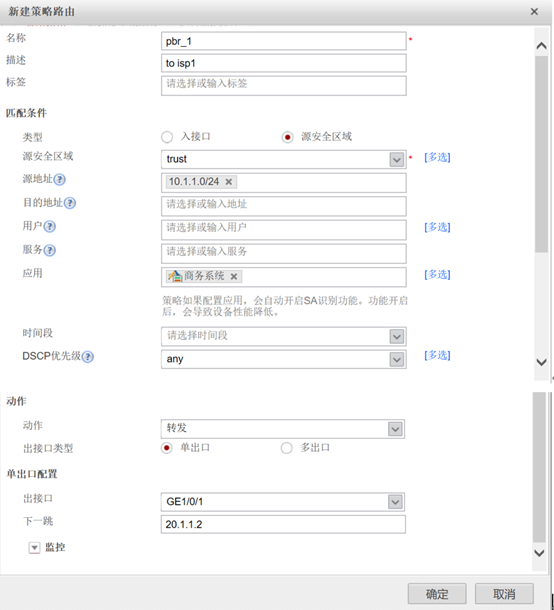The width and height of the screenshot is (554, 610).
Task: Click the 确定 button
Action: click(437, 594)
